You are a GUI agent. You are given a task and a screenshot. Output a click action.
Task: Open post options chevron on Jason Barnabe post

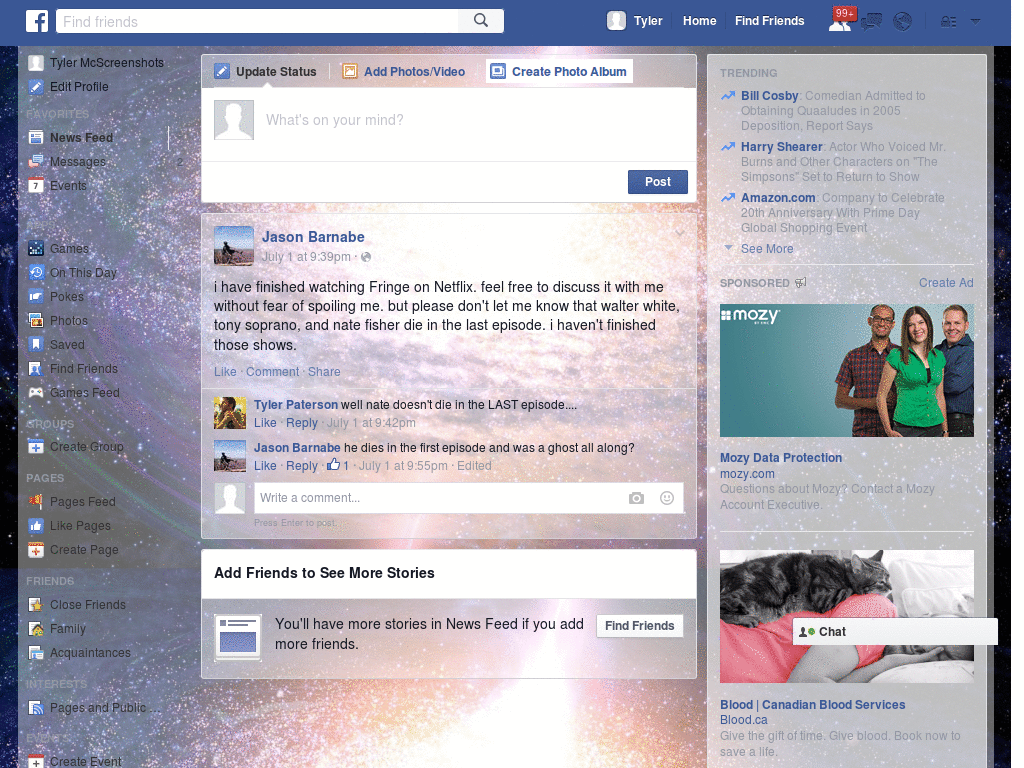click(x=680, y=232)
